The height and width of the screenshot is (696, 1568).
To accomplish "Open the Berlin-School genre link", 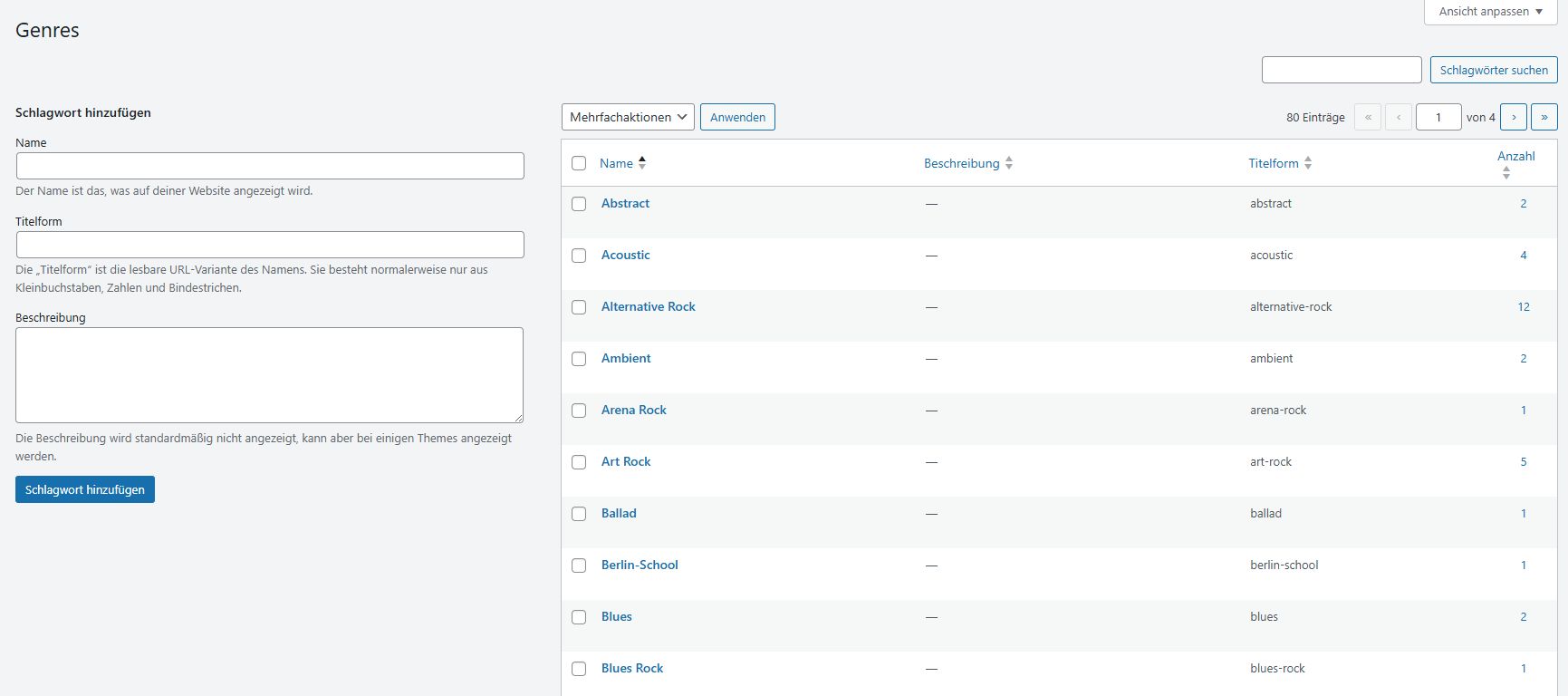I will pos(640,565).
